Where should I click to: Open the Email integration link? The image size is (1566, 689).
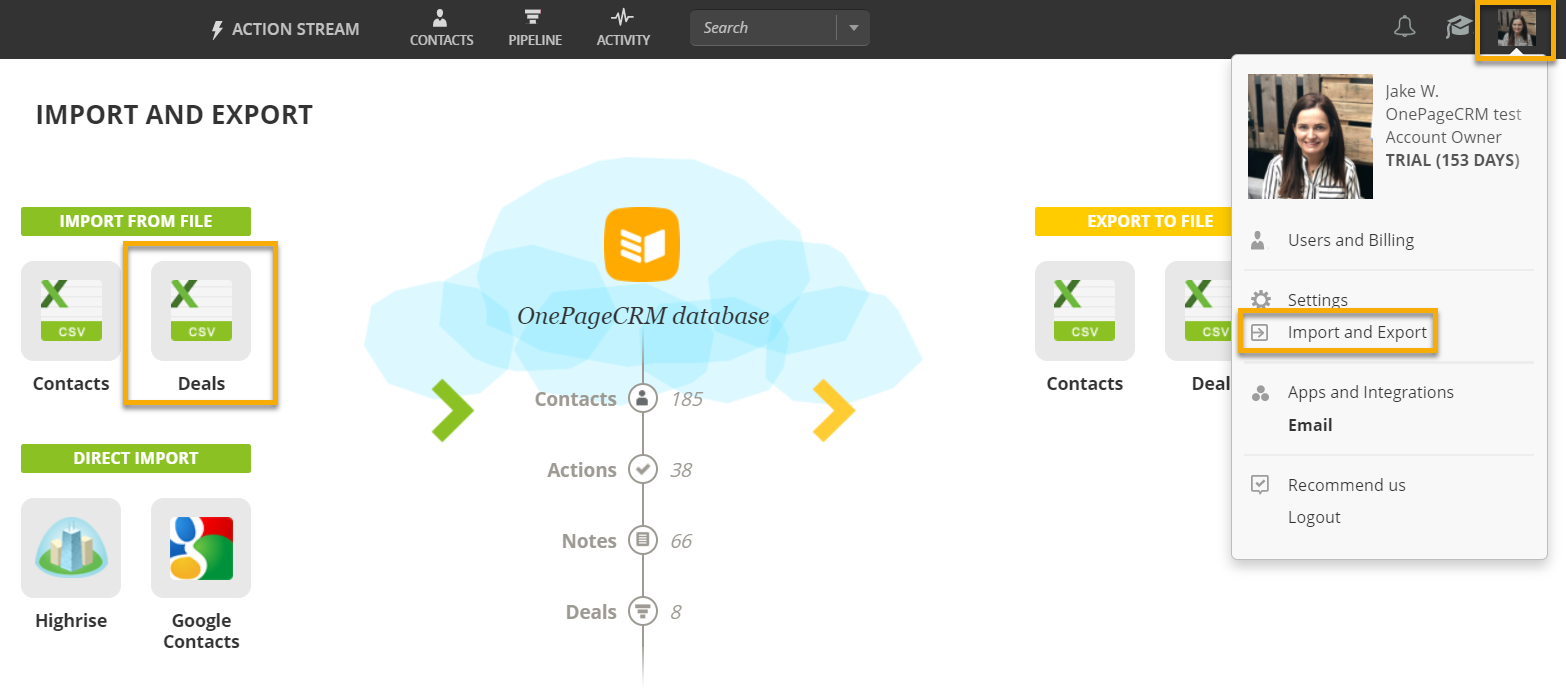[1310, 425]
